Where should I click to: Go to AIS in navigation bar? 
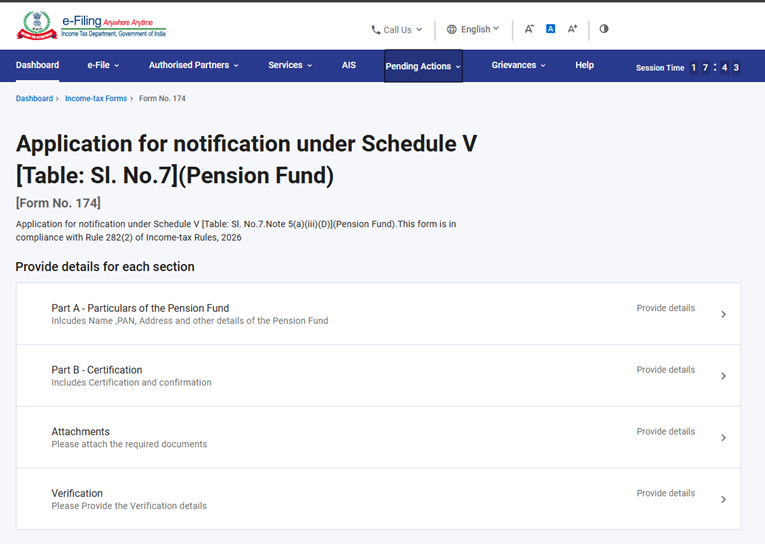(349, 66)
